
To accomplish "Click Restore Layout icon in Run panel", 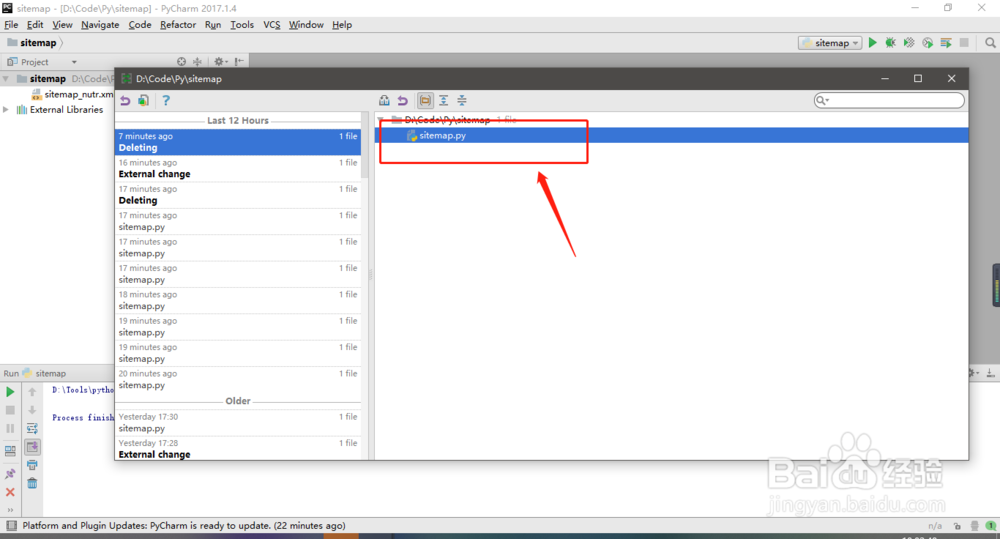I will [x=10, y=451].
